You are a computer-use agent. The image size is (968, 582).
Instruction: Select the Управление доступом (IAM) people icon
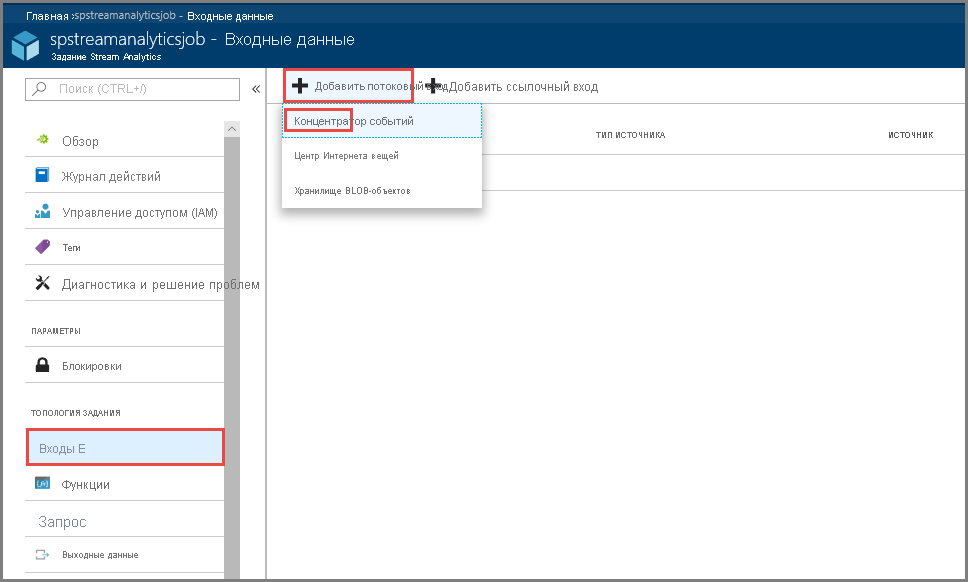point(43,212)
